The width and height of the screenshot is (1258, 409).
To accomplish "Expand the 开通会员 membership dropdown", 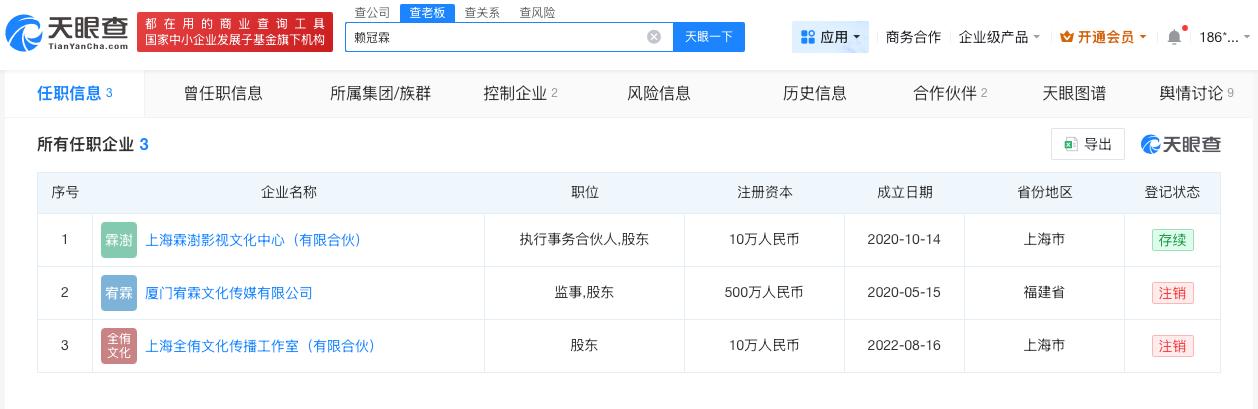I will (x=1103, y=37).
